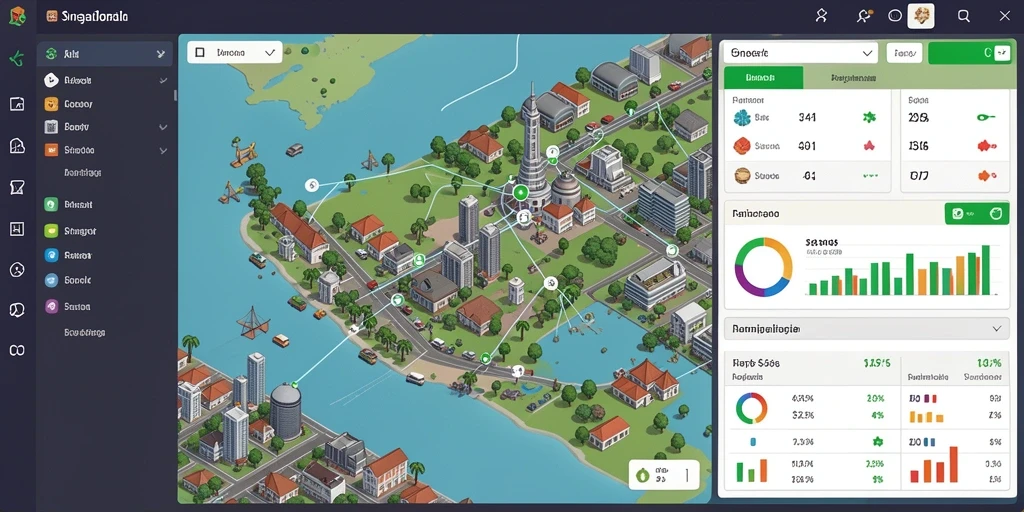Select the orange square icon sidebar row
The image size is (1024, 512).
click(106, 150)
